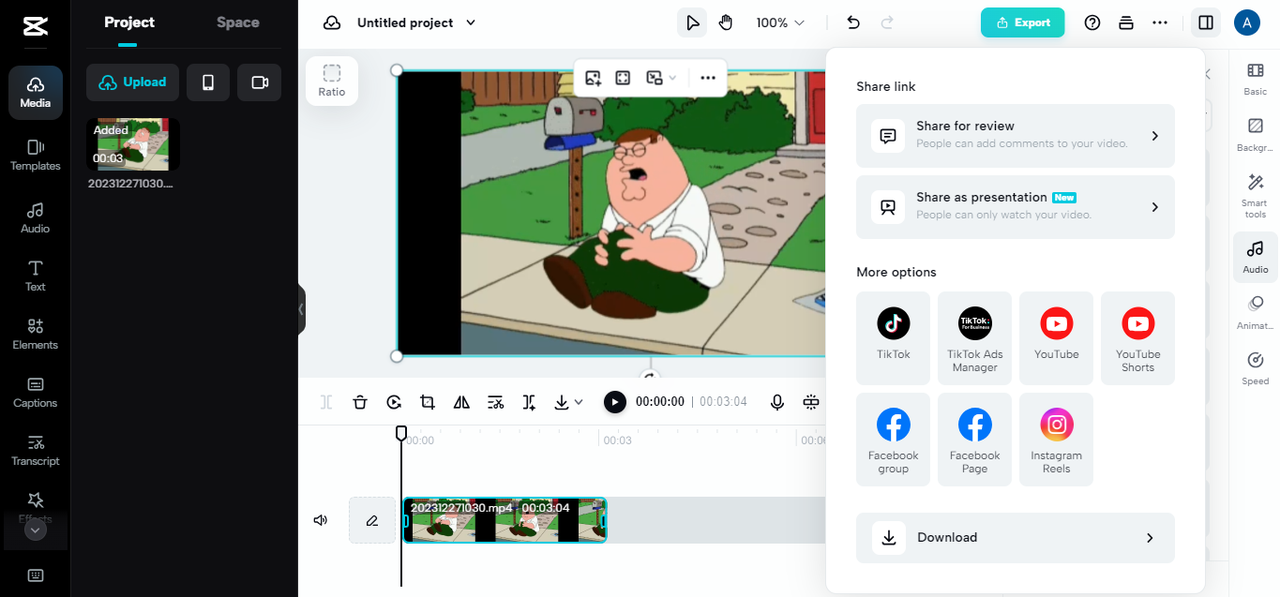This screenshot has width=1280, height=597.
Task: Open keyboard shortcuts icon at sidebar bottom
Action: point(35,575)
